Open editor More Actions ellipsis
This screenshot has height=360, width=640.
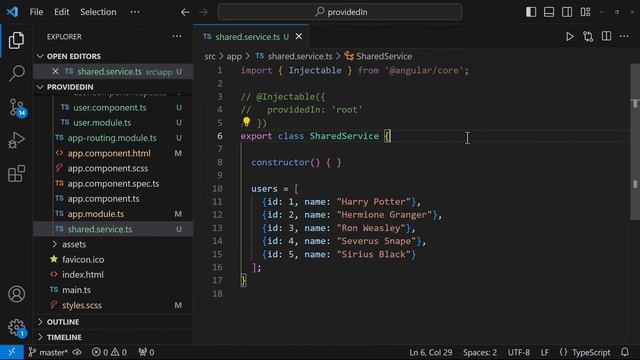[x=624, y=36]
